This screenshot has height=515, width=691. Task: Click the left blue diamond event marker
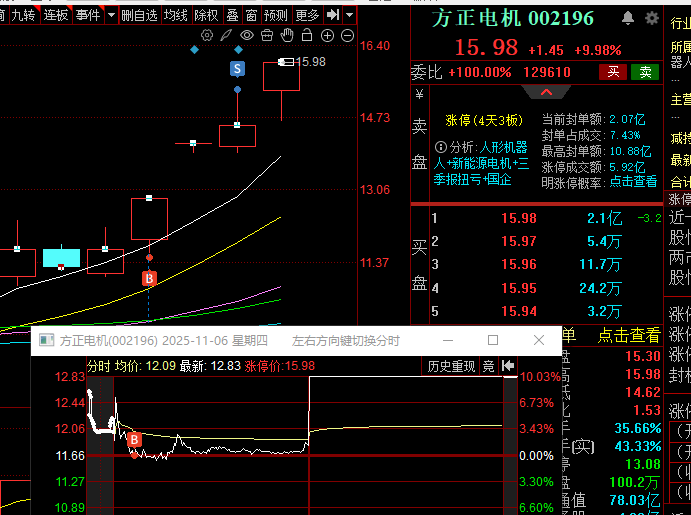pos(194,50)
